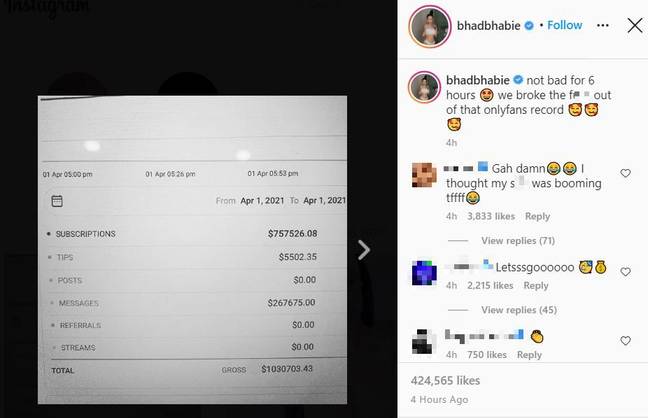Image resolution: width=648 pixels, height=418 pixels.
Task: Click the caption avatar of bhadbhabie
Action: (424, 87)
